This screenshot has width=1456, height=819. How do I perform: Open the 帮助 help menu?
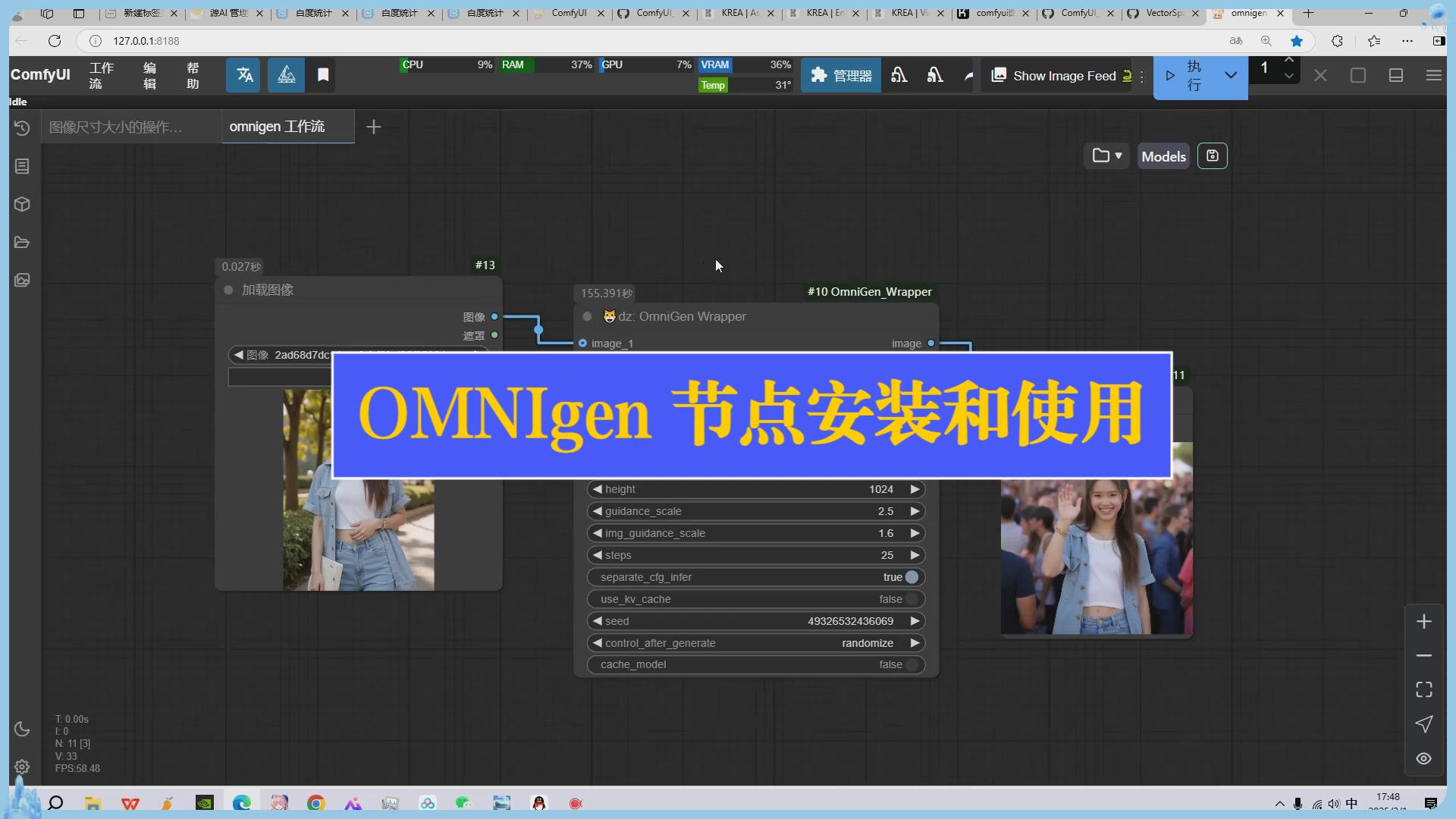[x=193, y=75]
